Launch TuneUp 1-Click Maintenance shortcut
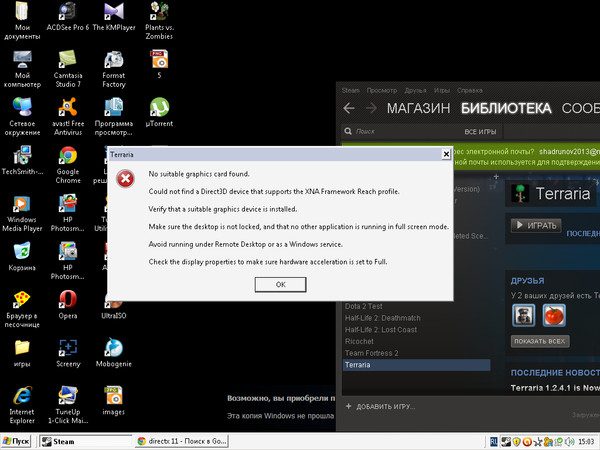The width and height of the screenshot is (600, 450). tap(68, 405)
